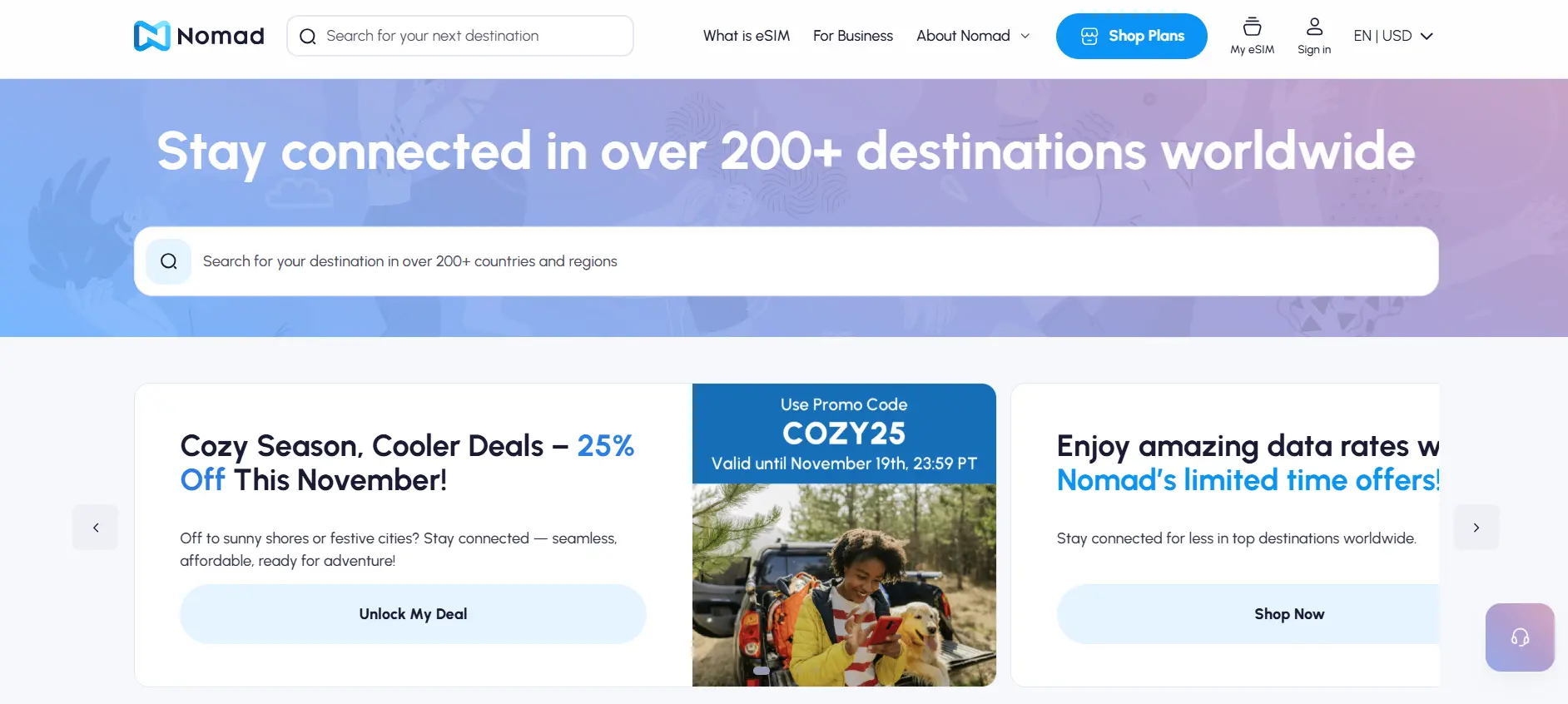Click the Sign in person icon
The width and height of the screenshot is (1568, 704).
tap(1314, 26)
